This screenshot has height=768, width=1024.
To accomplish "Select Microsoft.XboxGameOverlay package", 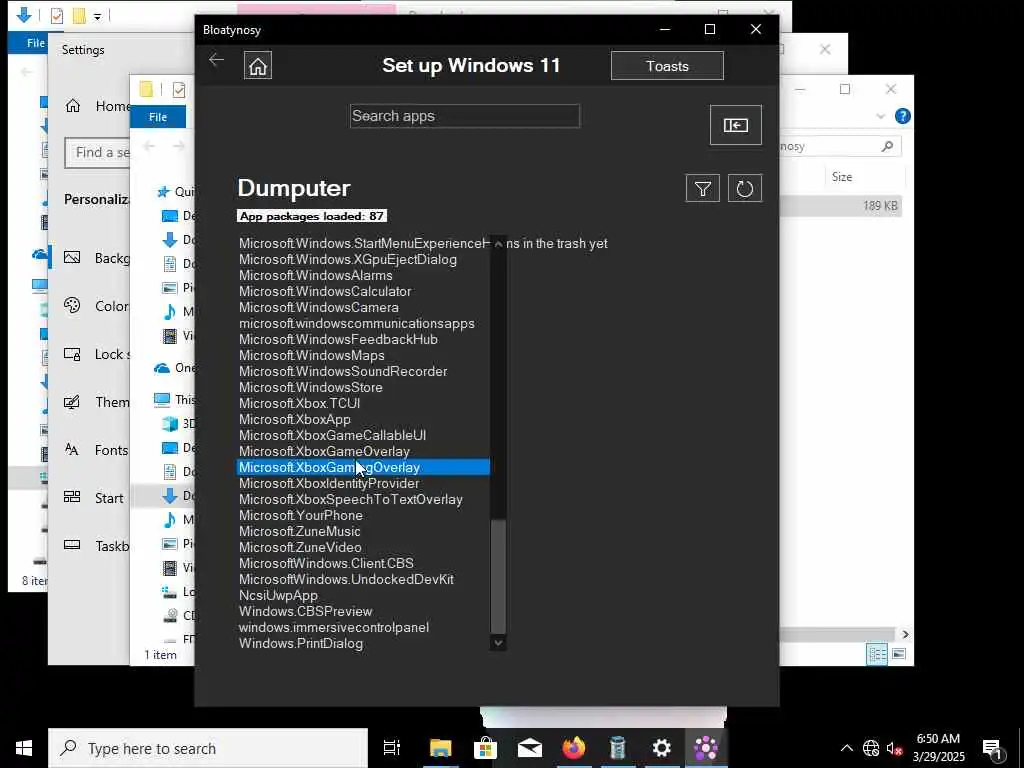I will [x=325, y=452].
